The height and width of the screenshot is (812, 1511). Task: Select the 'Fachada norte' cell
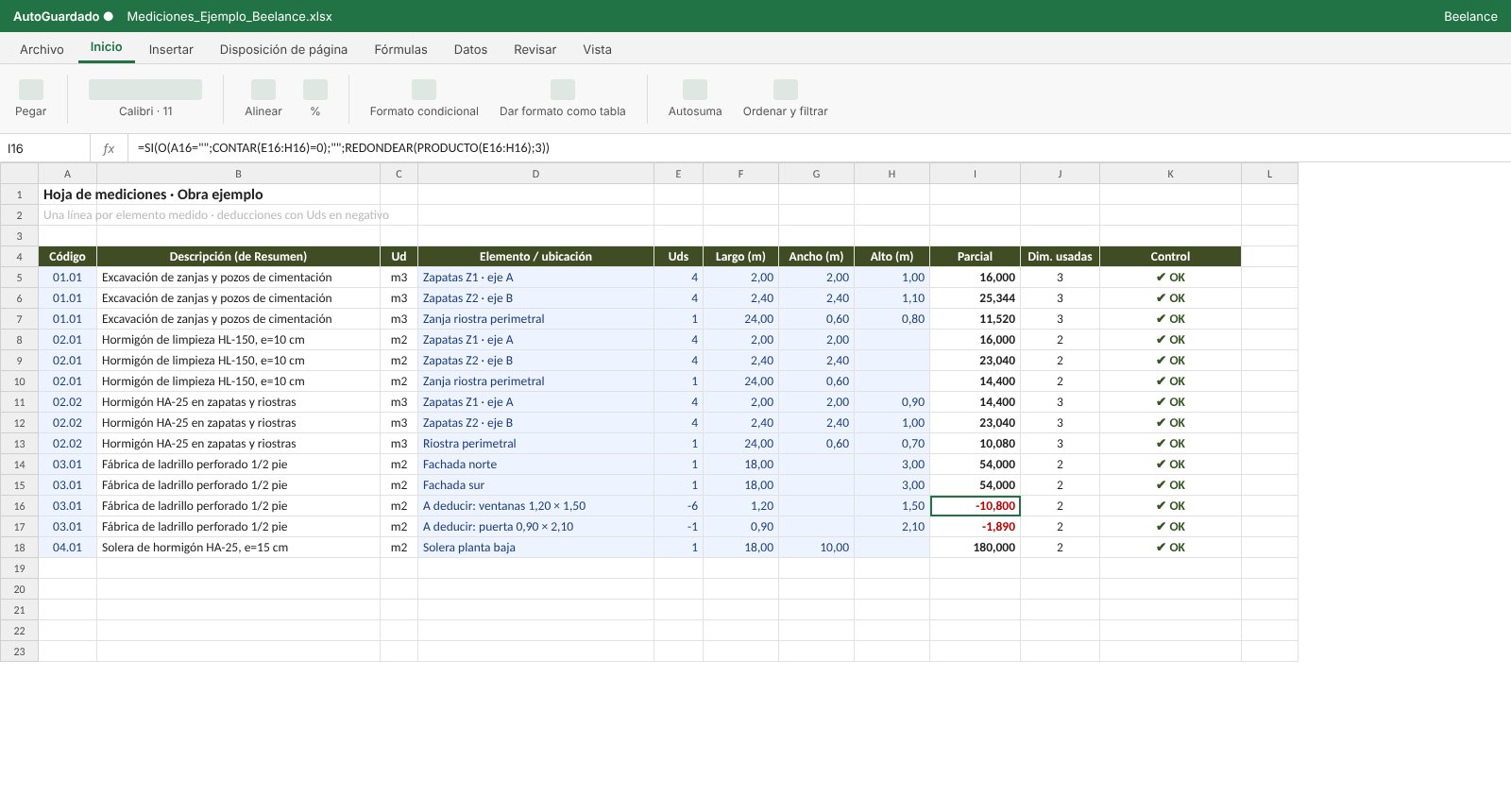click(x=535, y=465)
